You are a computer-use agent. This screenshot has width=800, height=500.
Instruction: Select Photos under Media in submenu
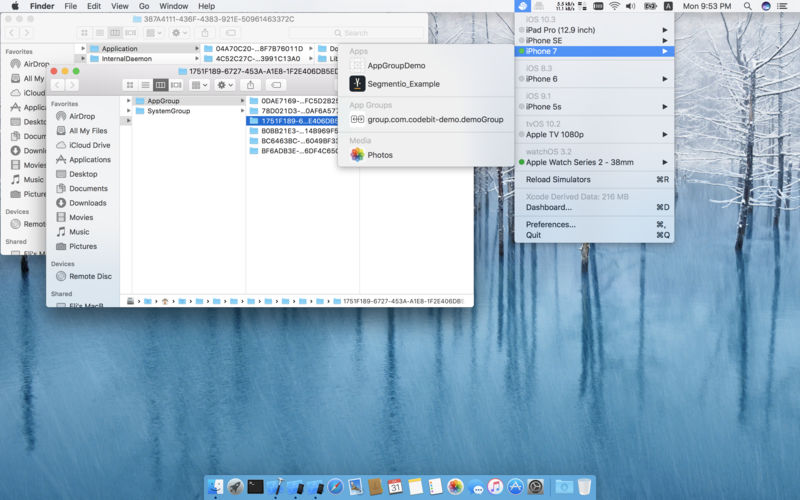(426, 155)
